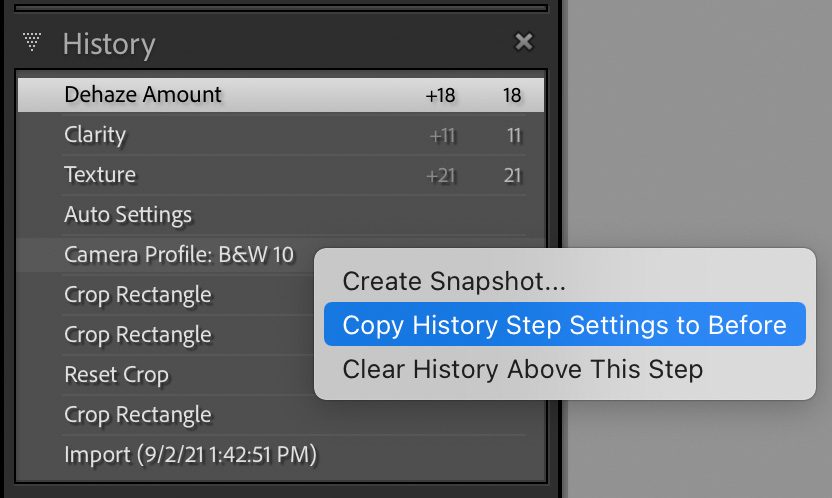Go back to Auto Settings history step
This screenshot has width=832, height=498.
tap(281, 215)
